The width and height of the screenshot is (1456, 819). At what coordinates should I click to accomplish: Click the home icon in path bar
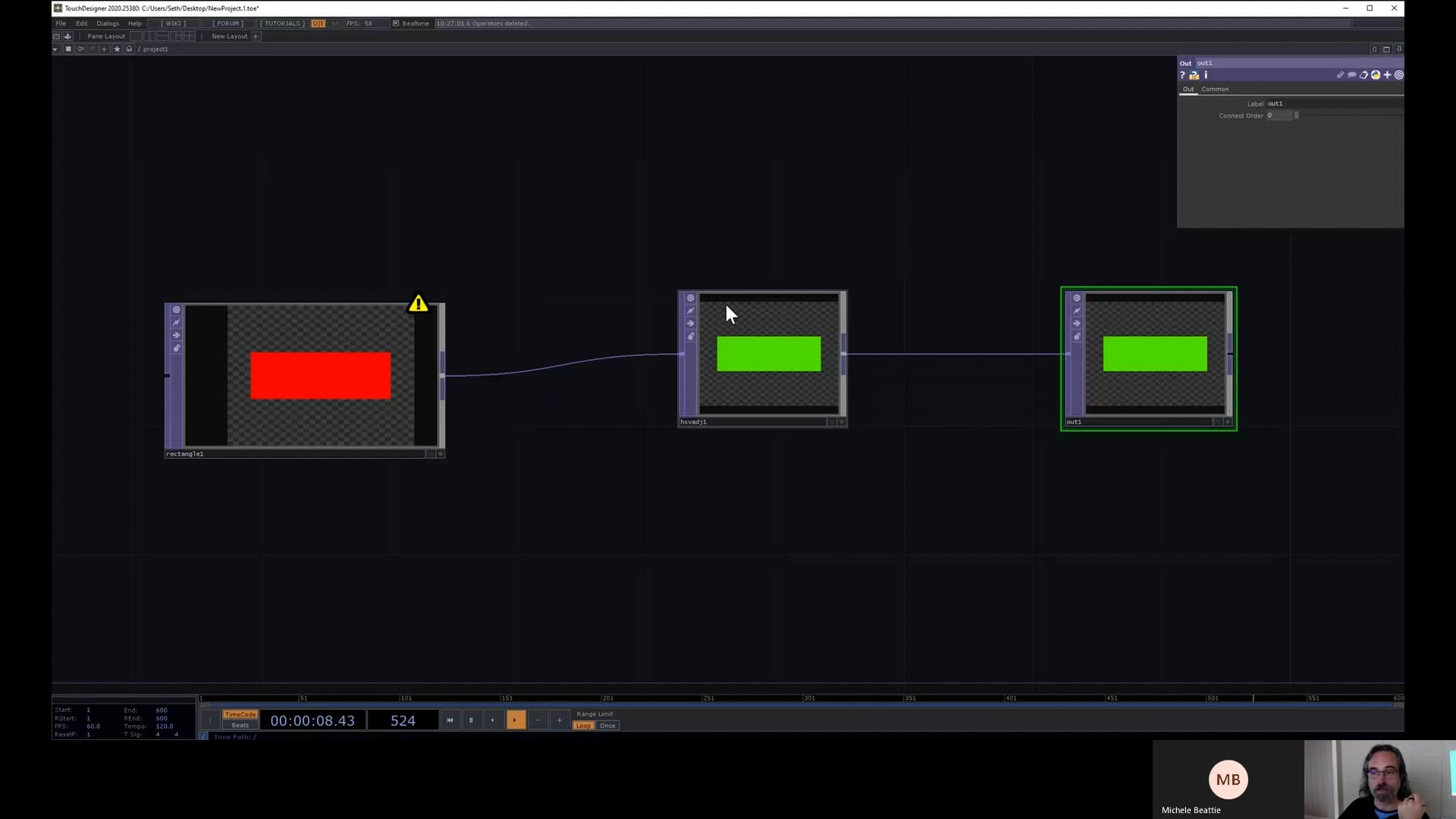point(129,49)
